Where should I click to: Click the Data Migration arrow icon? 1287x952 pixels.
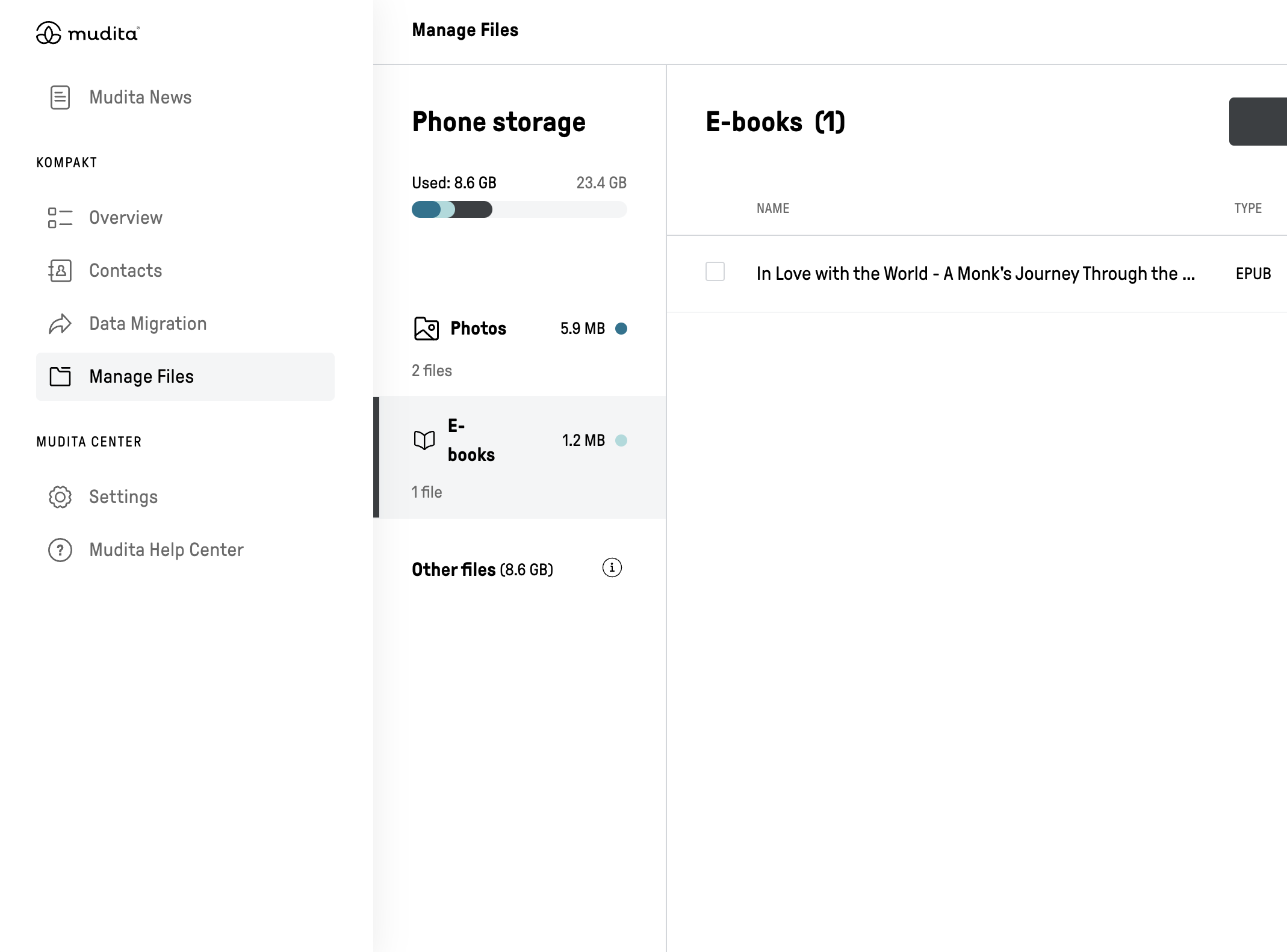(60, 324)
